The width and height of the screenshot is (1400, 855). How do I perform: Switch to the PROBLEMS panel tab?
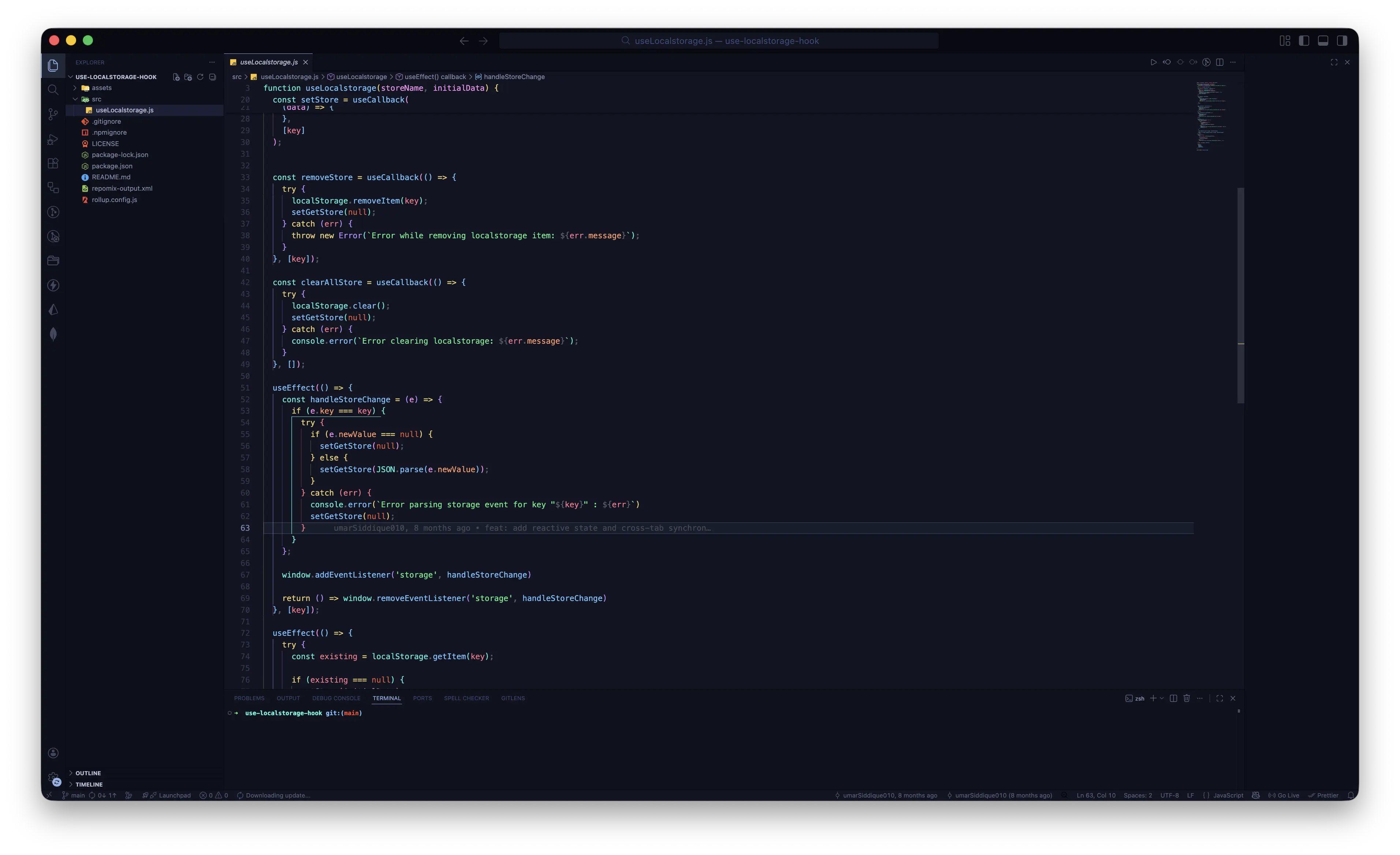pos(249,698)
